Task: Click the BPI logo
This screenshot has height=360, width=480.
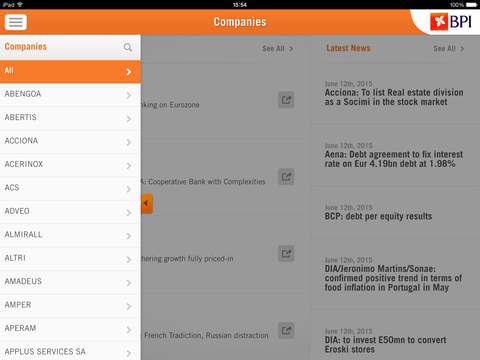Action: (x=451, y=22)
